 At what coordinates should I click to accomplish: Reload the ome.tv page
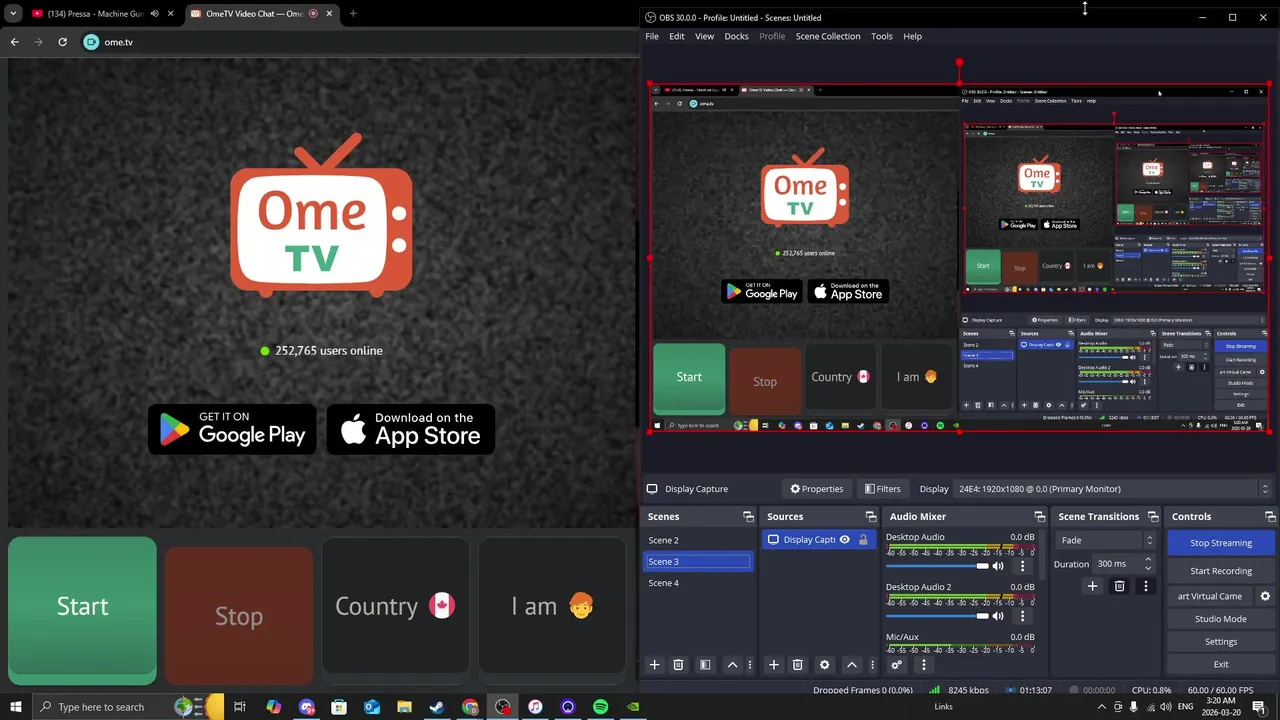coord(62,42)
